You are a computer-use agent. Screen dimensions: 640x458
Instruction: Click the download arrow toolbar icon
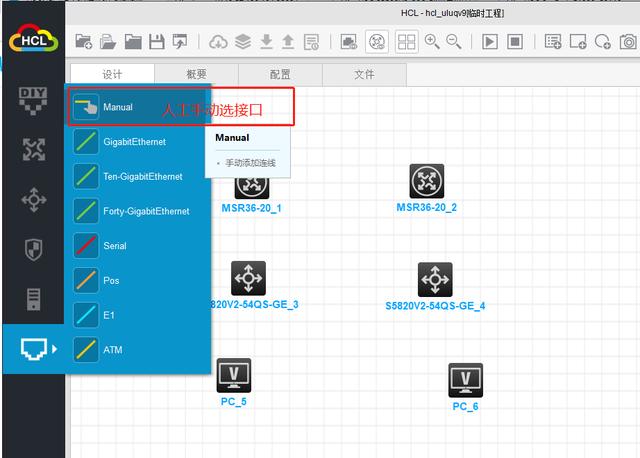pyautogui.click(x=266, y=42)
